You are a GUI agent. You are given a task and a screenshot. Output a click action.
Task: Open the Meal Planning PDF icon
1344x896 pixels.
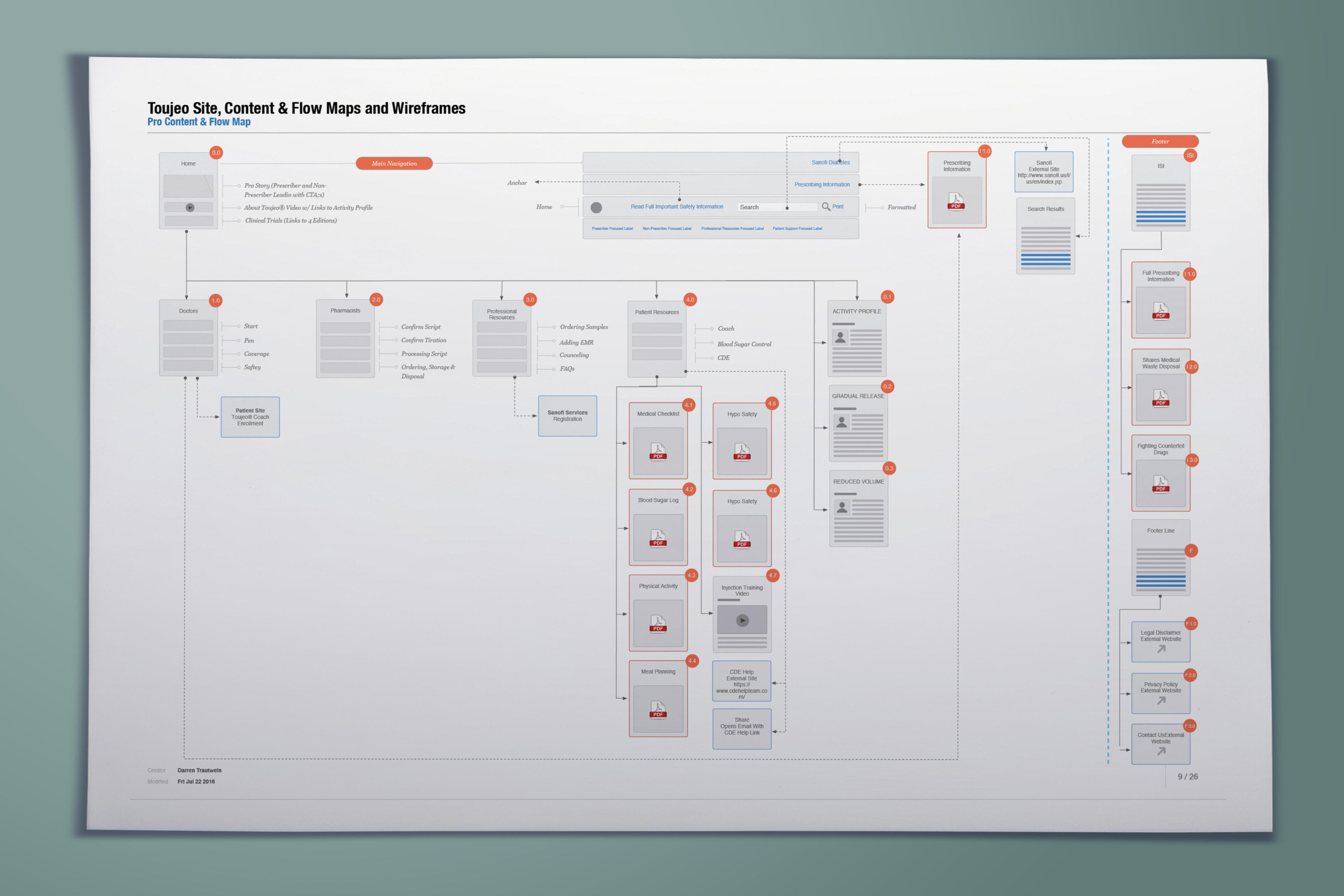658,709
